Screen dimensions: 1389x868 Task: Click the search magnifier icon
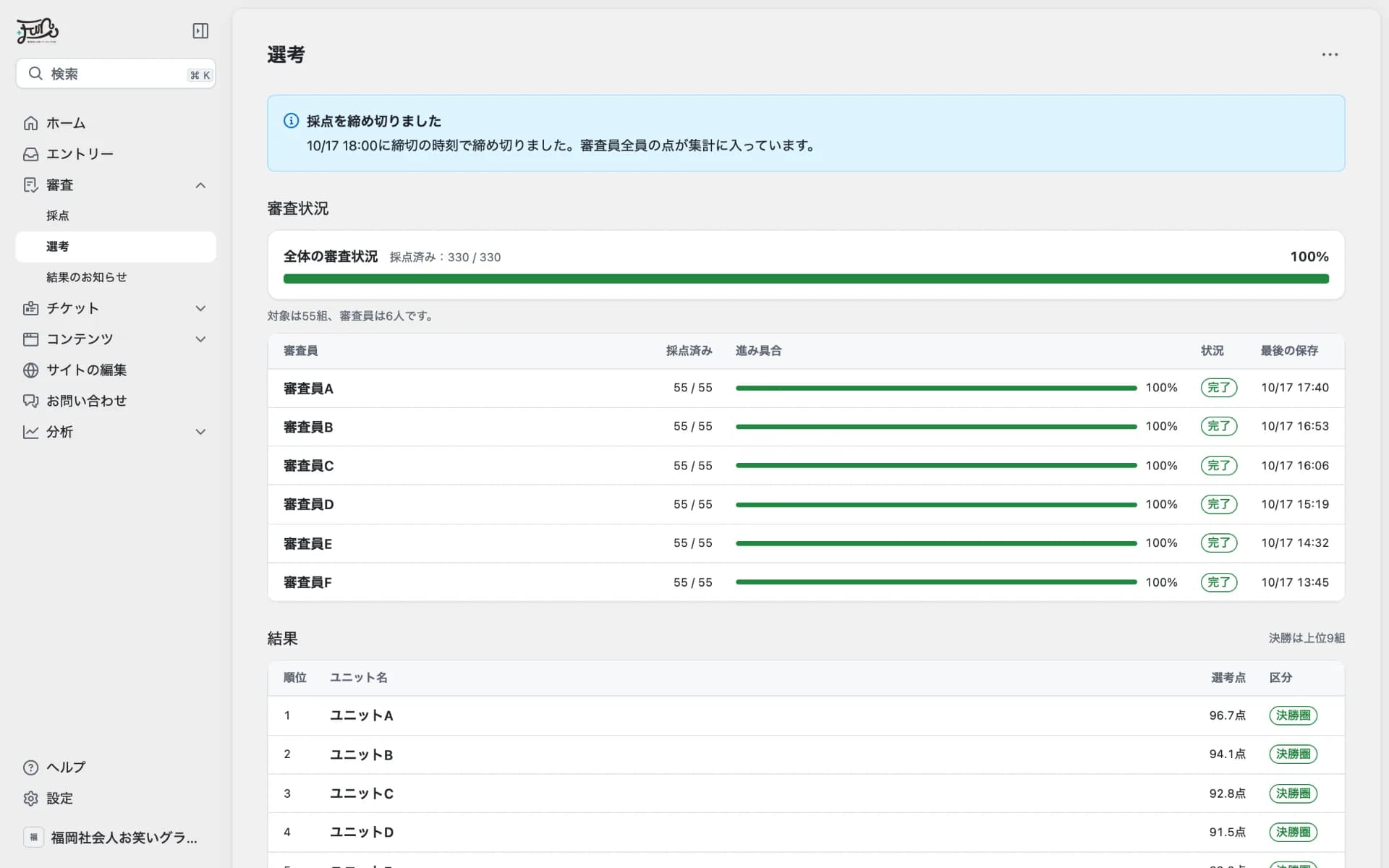35,73
